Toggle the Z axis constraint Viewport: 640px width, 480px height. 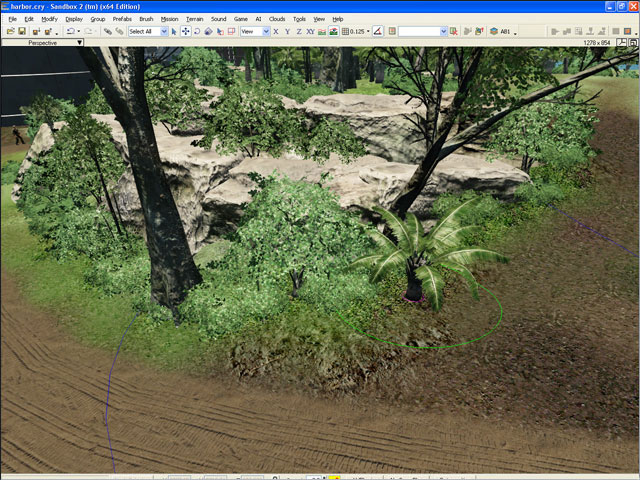[x=300, y=31]
